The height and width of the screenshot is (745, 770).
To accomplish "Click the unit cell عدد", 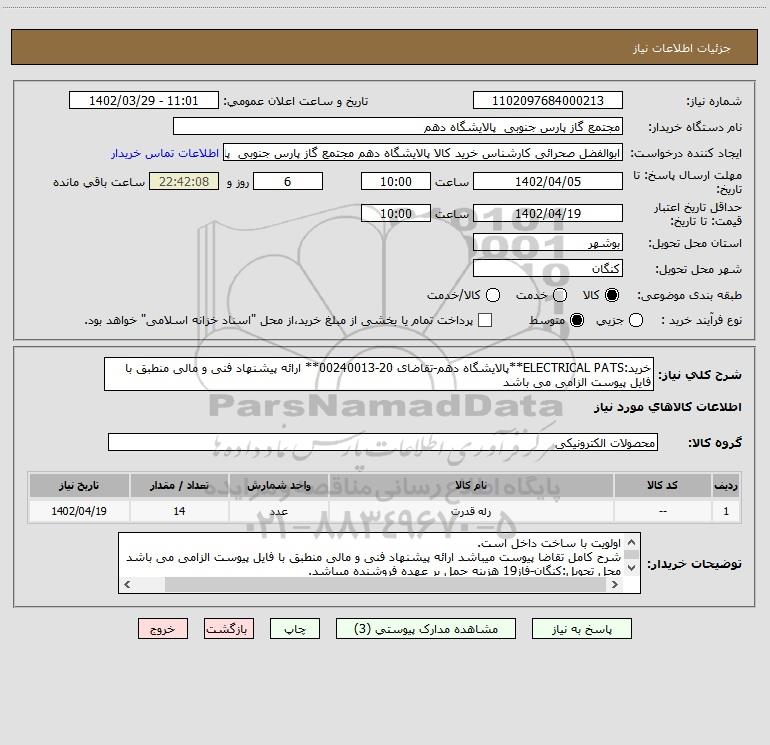I will coord(278,511).
